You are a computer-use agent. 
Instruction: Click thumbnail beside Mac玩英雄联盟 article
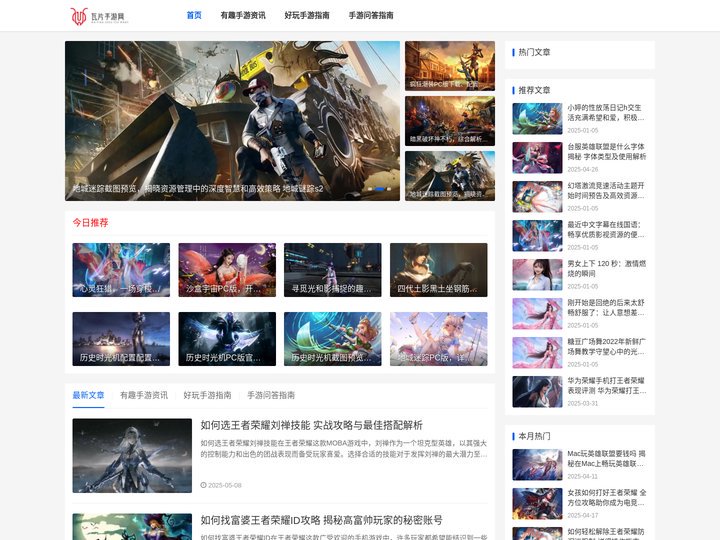pos(537,465)
